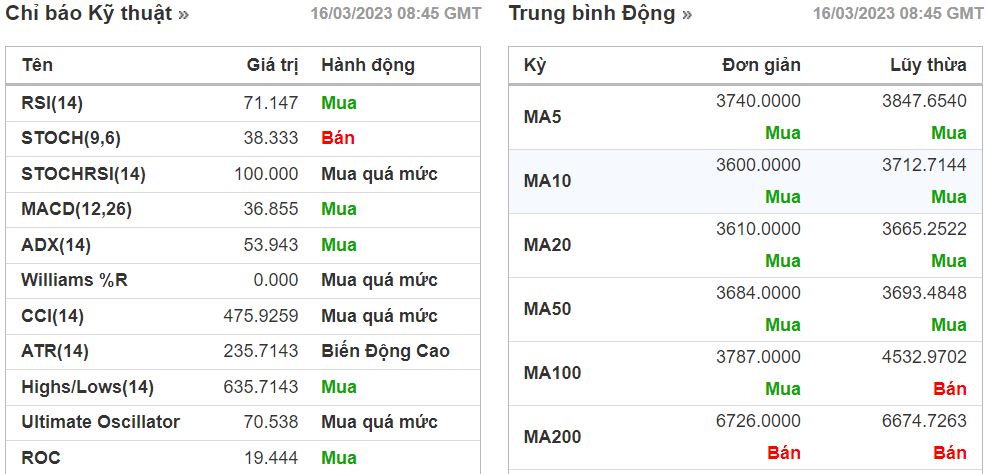Click the Ultimate Oscillator value 70.538
985x474 pixels.
click(271, 422)
